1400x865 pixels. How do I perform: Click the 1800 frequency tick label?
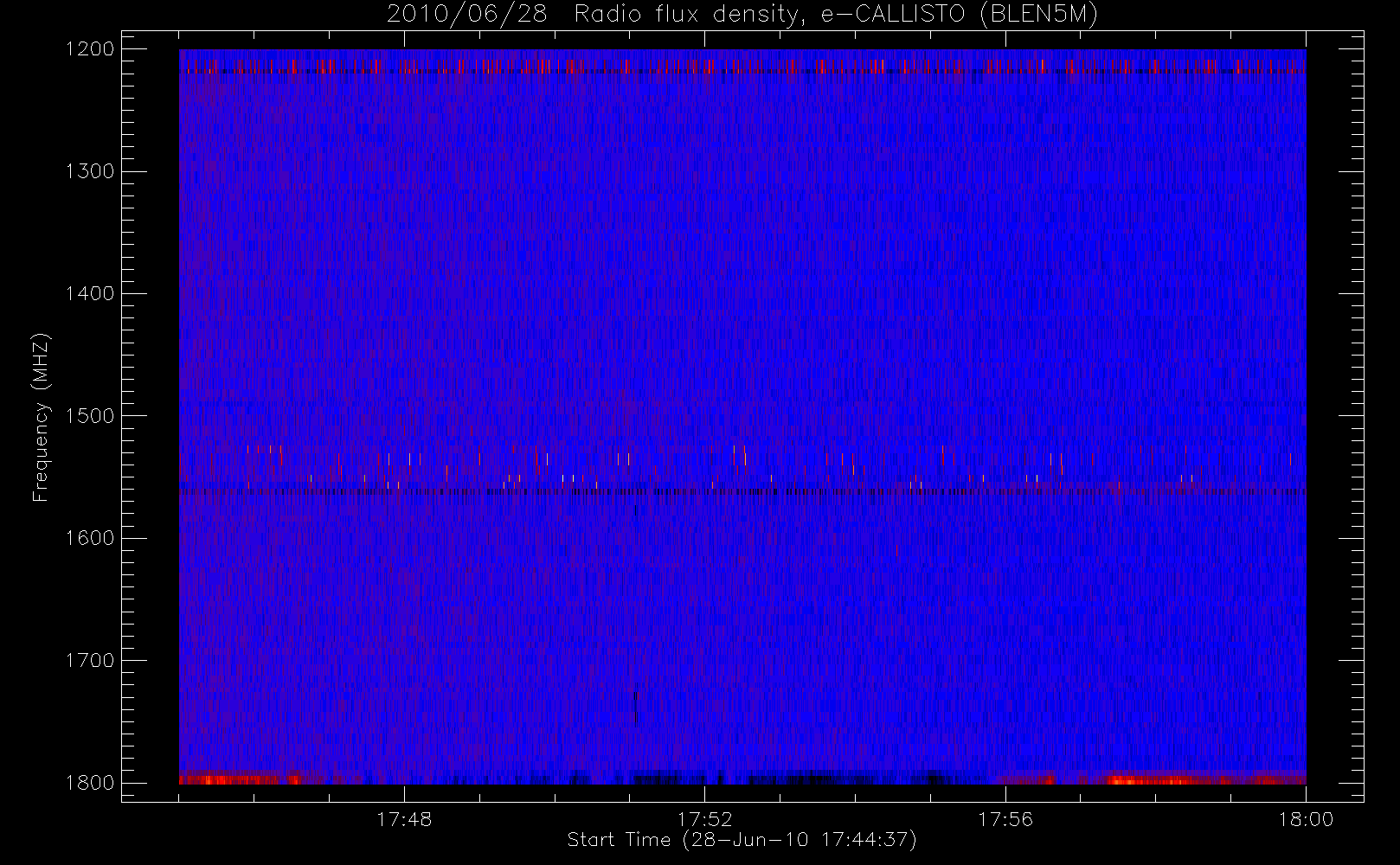(90, 783)
